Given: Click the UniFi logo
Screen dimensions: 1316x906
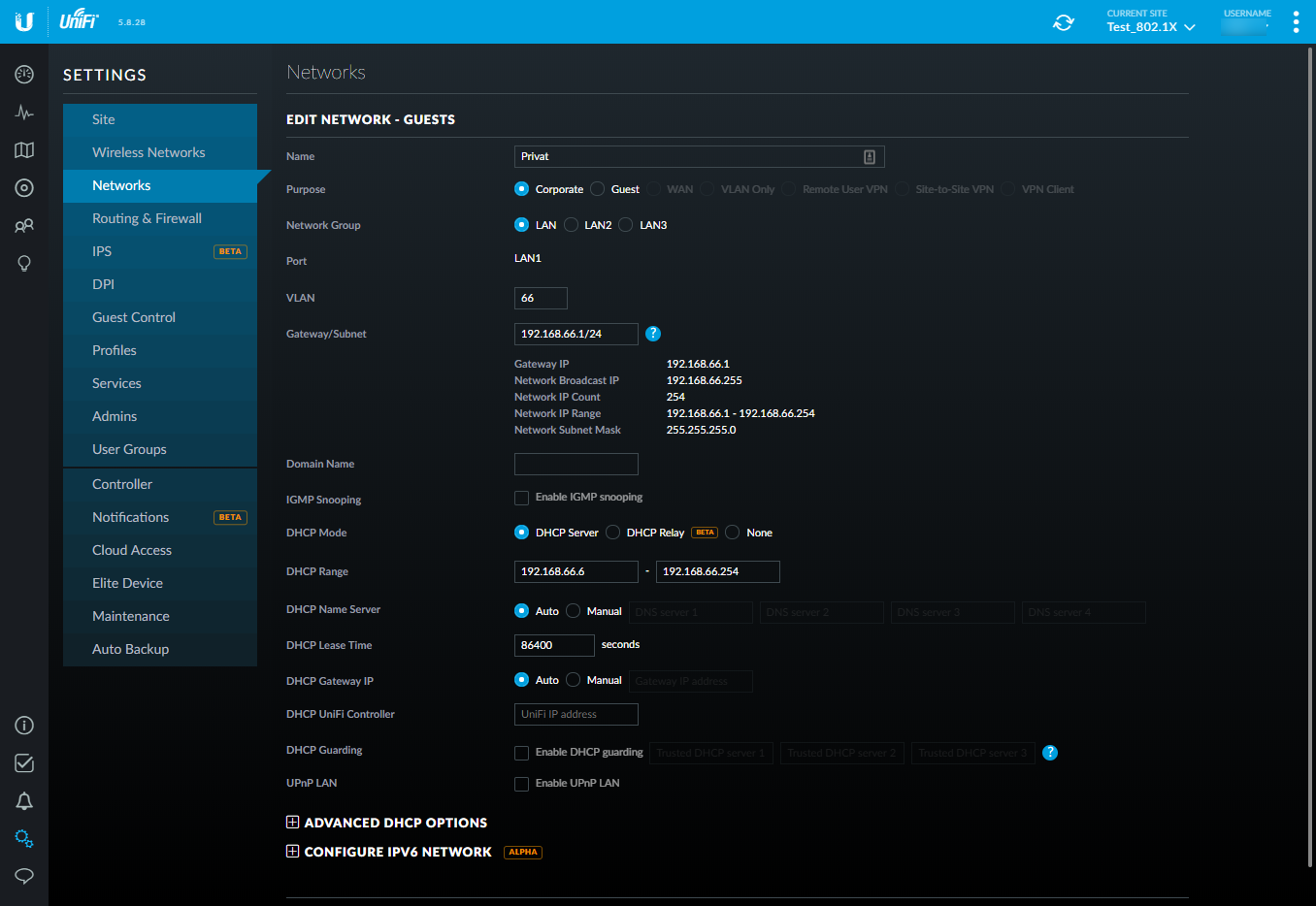Looking at the screenshot, I should (79, 19).
